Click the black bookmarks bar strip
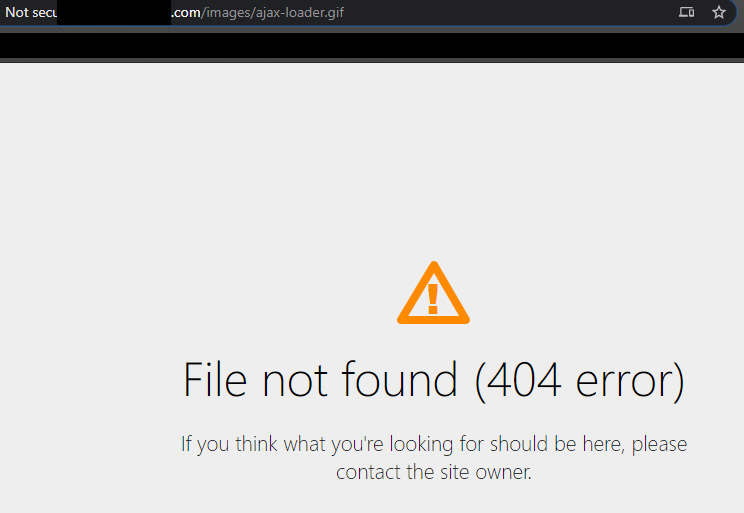The height and width of the screenshot is (513, 744). click(372, 46)
